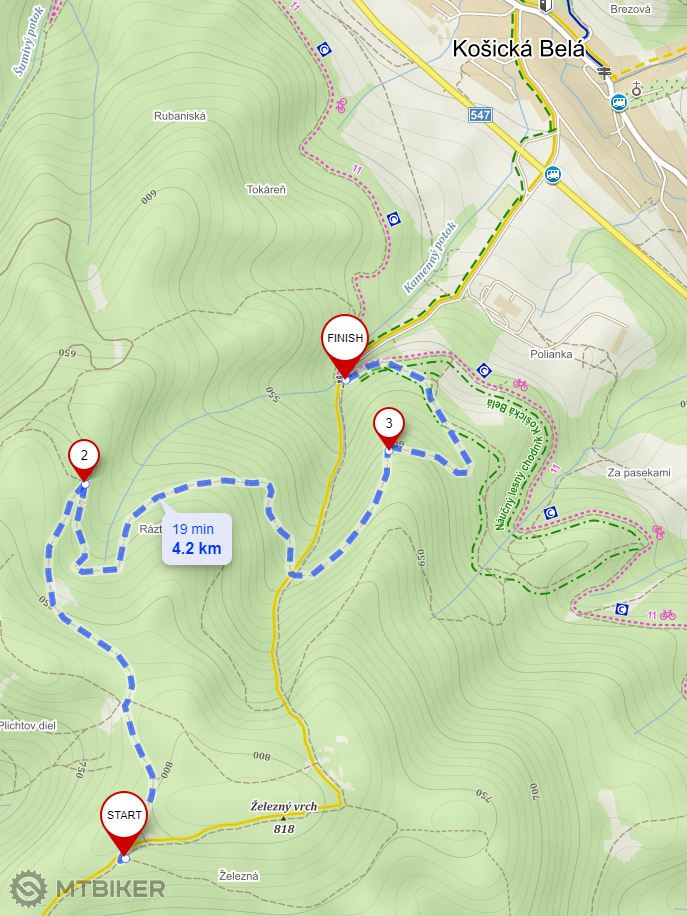Click the MTBIKER watermark text
687x916 pixels.
pyautogui.click(x=110, y=889)
